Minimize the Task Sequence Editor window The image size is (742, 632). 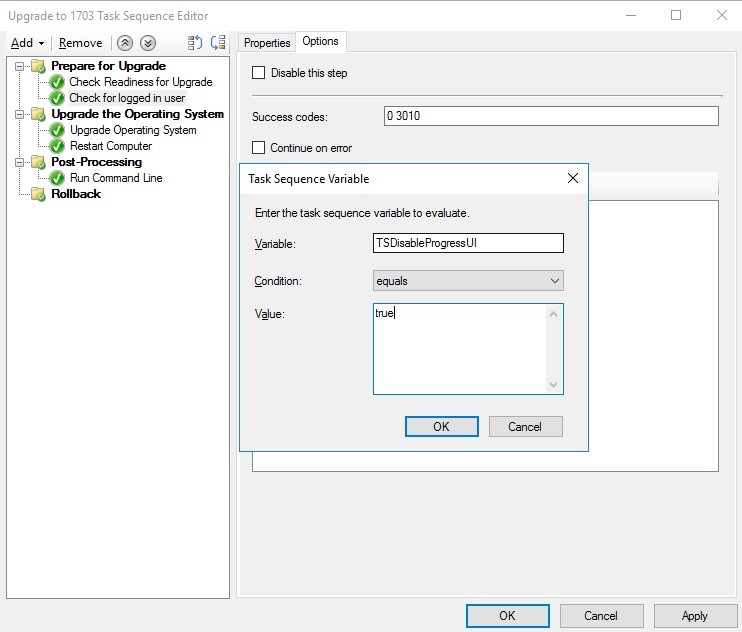pos(631,16)
